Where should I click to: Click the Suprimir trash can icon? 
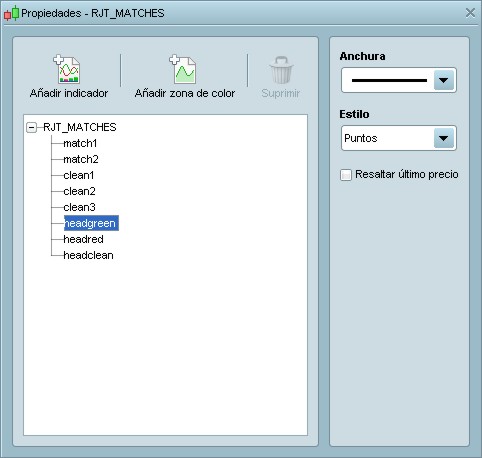(x=281, y=70)
